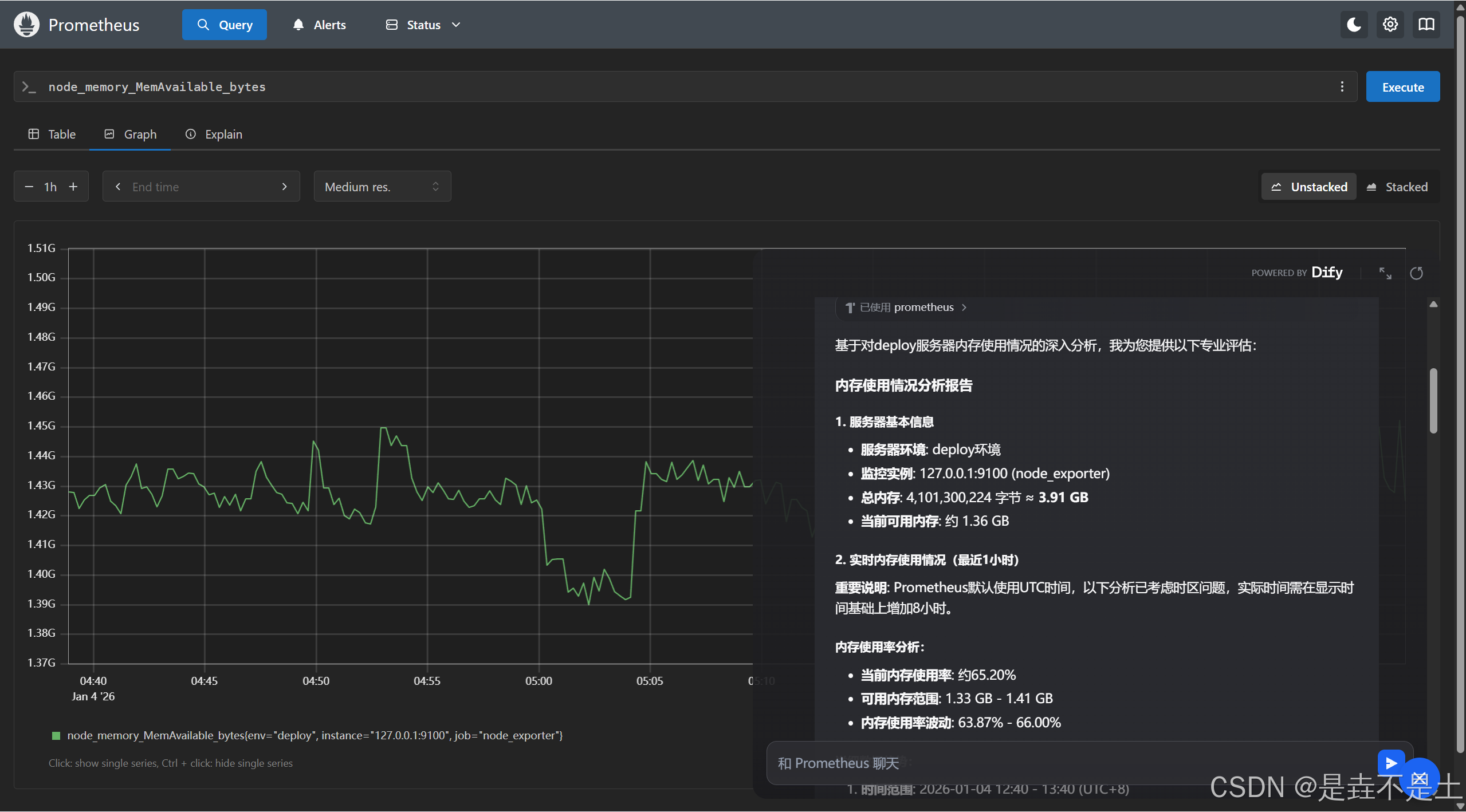The image size is (1466, 812).
Task: Expand the 已使用 prometheus tool details
Action: point(906,308)
